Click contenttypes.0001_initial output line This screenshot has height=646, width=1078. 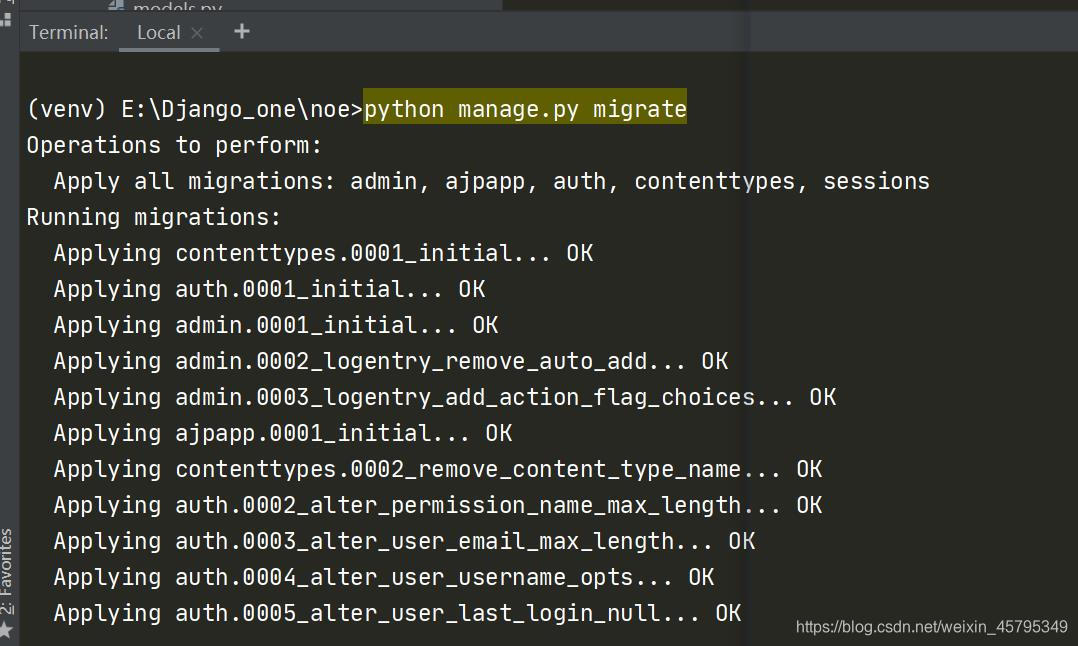click(323, 253)
